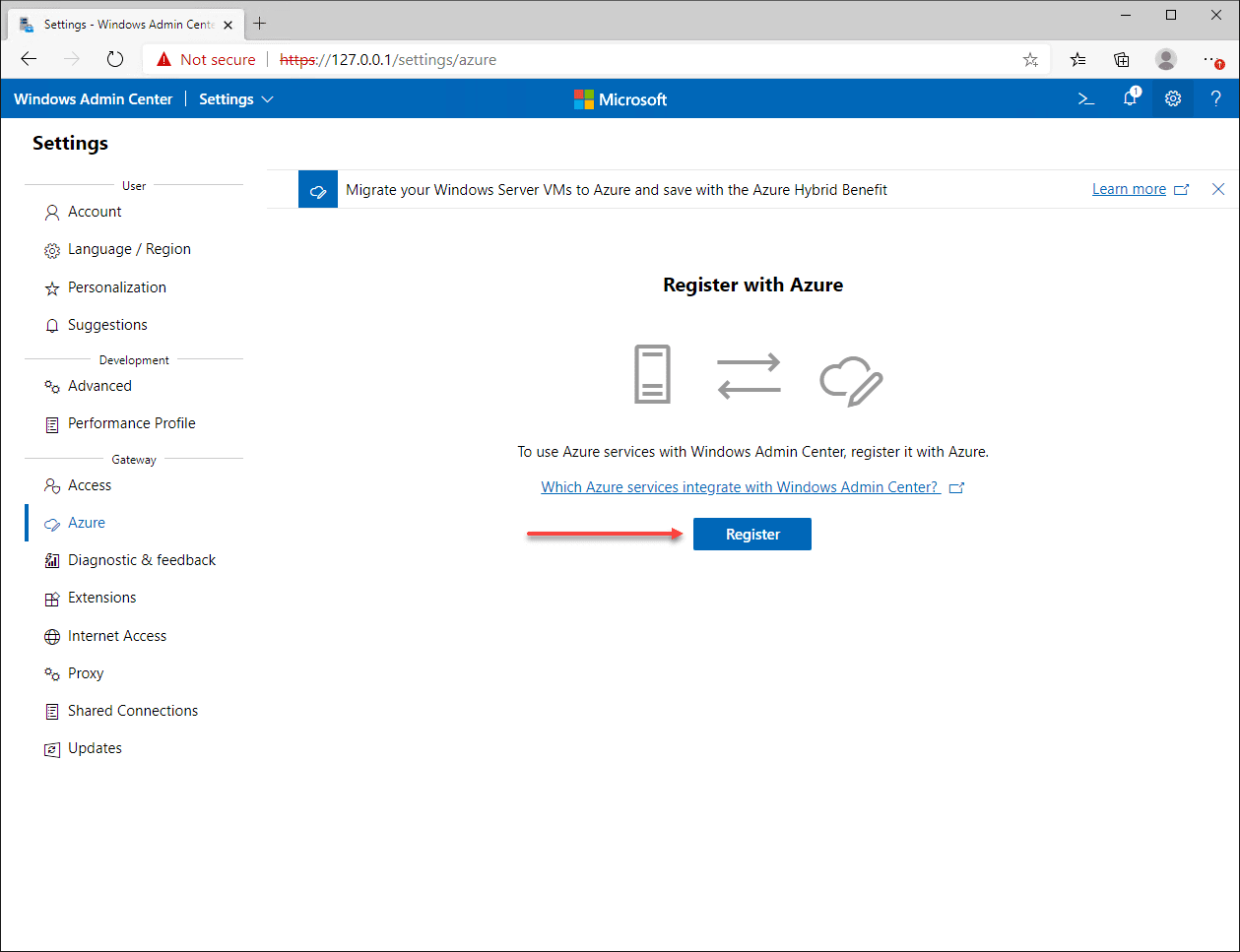Click the banner cloud migrate icon
The image size is (1240, 952).
click(317, 190)
